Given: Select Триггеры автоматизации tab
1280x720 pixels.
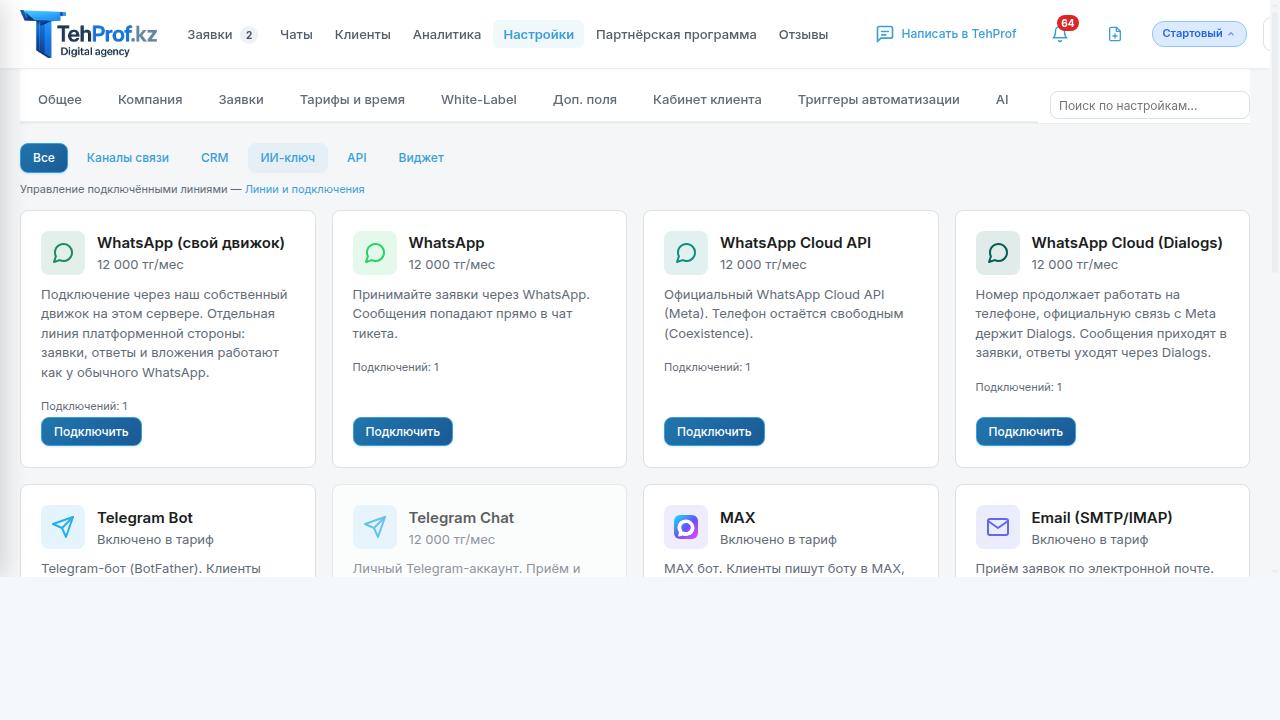Looking at the screenshot, I should pos(879,99).
